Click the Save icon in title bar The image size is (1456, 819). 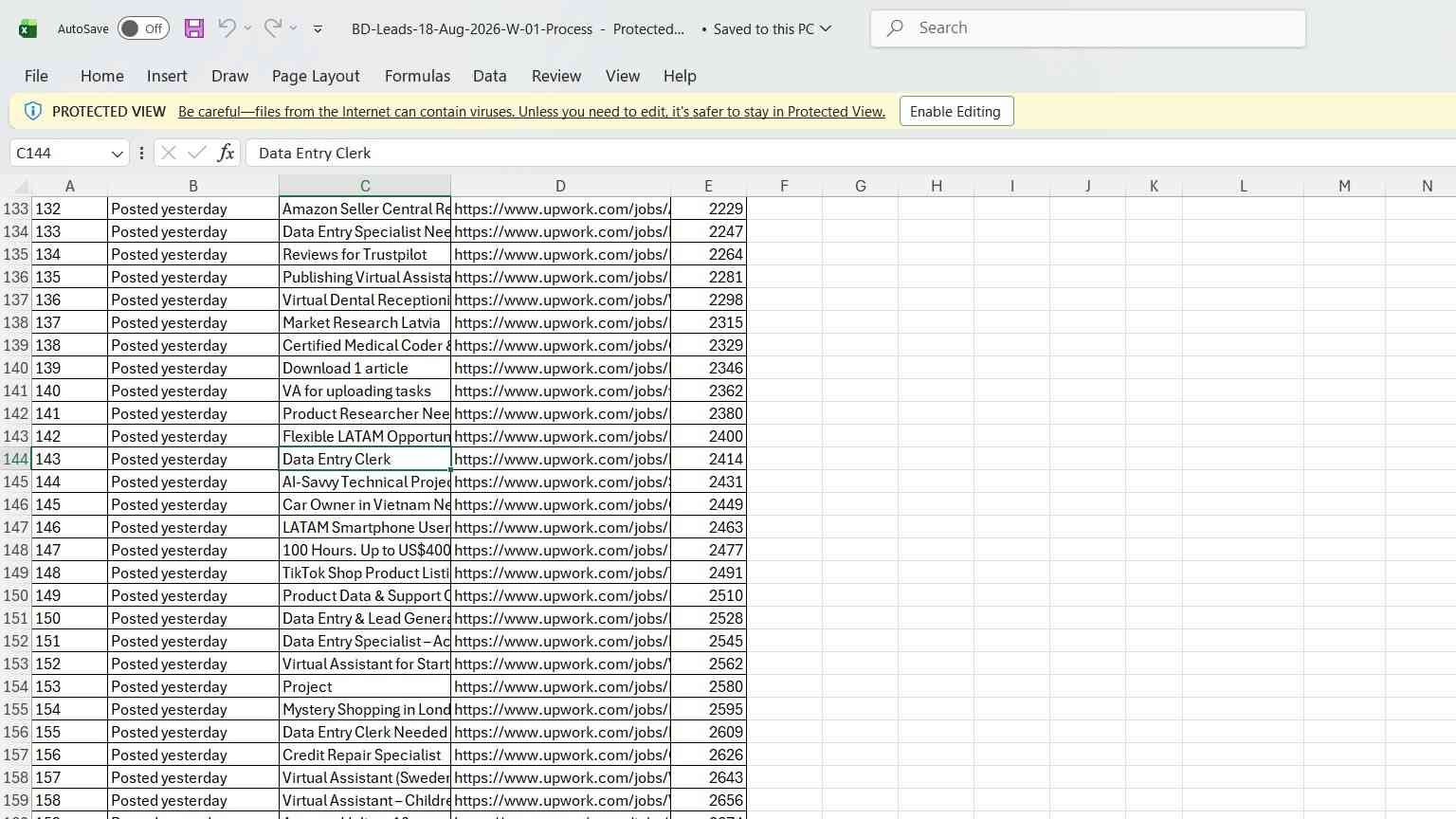194,28
